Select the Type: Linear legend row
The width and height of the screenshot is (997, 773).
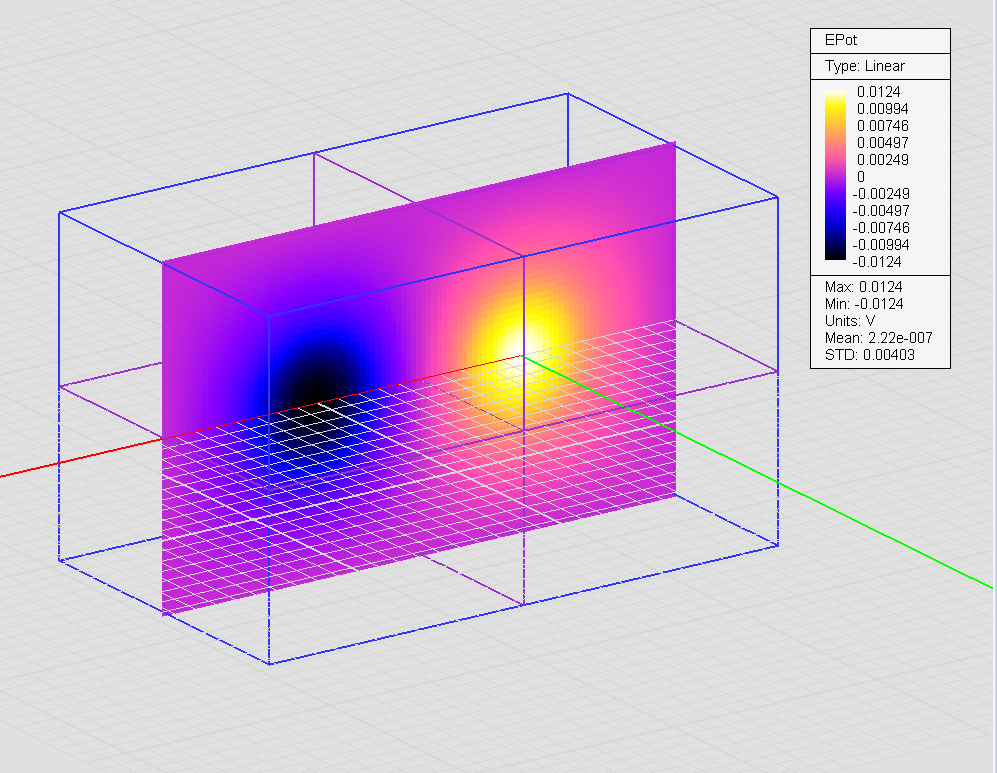click(865, 66)
